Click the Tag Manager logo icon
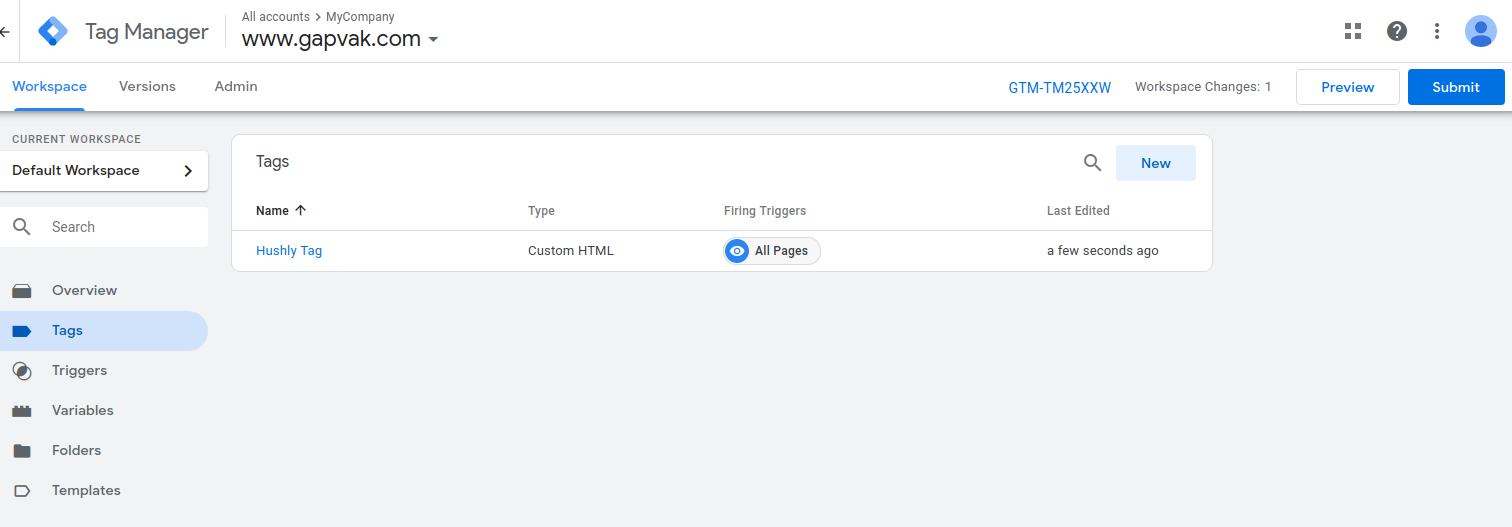This screenshot has width=1512, height=527. (x=53, y=32)
